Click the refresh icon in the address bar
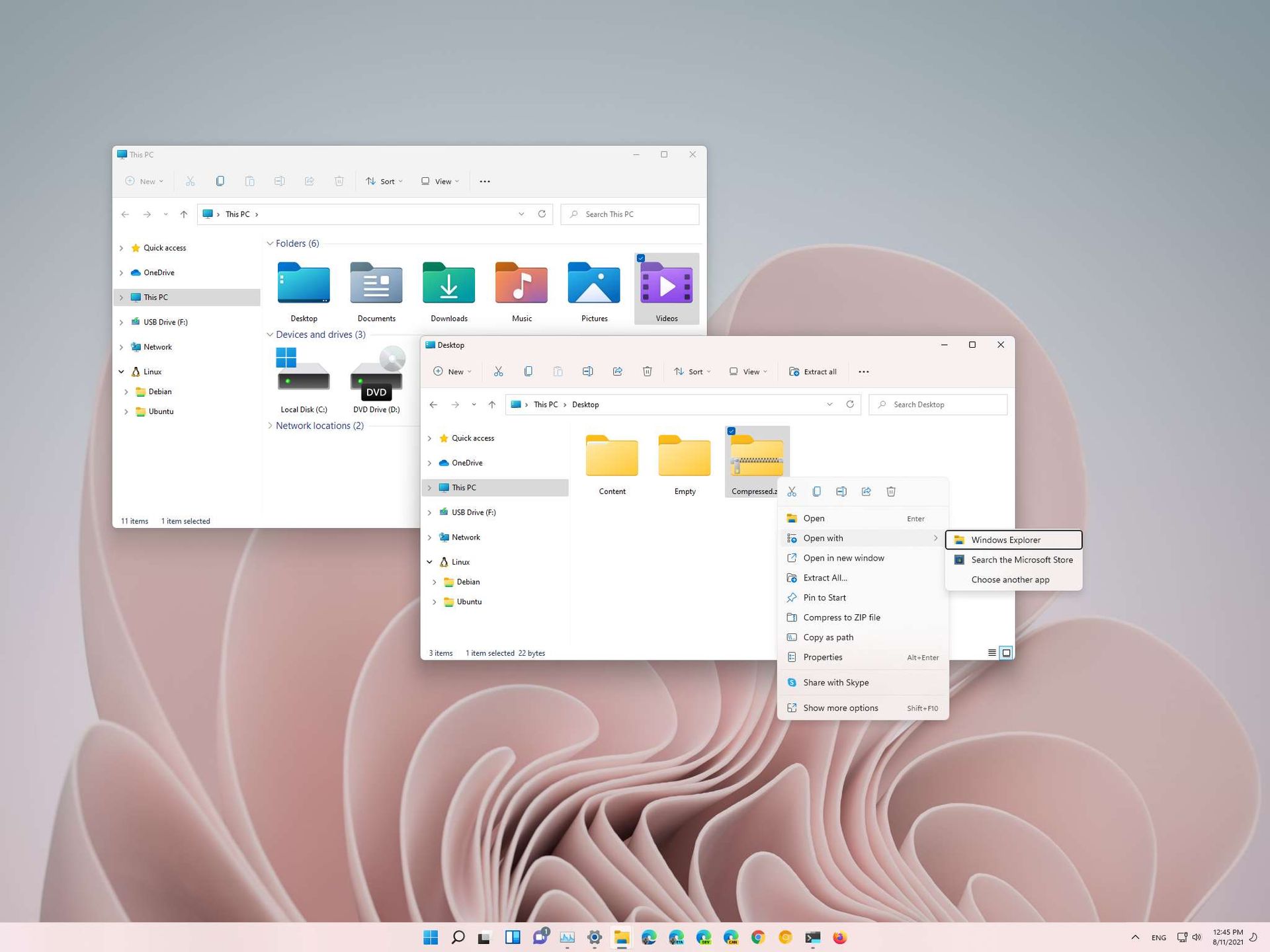The image size is (1270, 952). (850, 404)
